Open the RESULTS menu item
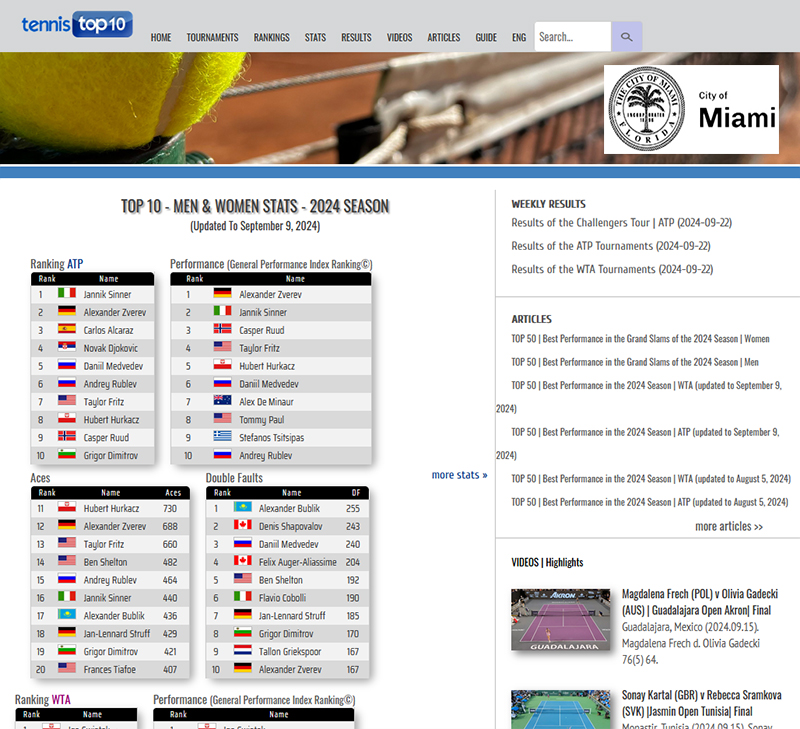Image resolution: width=800 pixels, height=729 pixels. pos(356,38)
